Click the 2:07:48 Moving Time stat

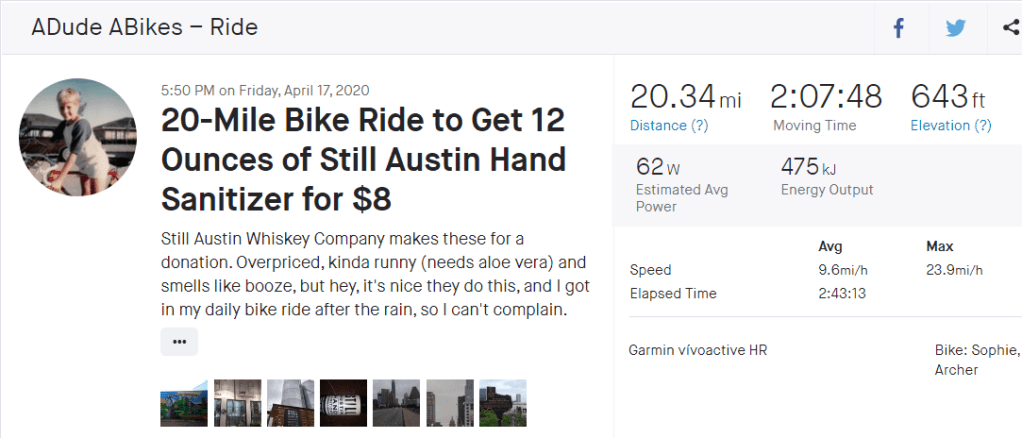(825, 105)
